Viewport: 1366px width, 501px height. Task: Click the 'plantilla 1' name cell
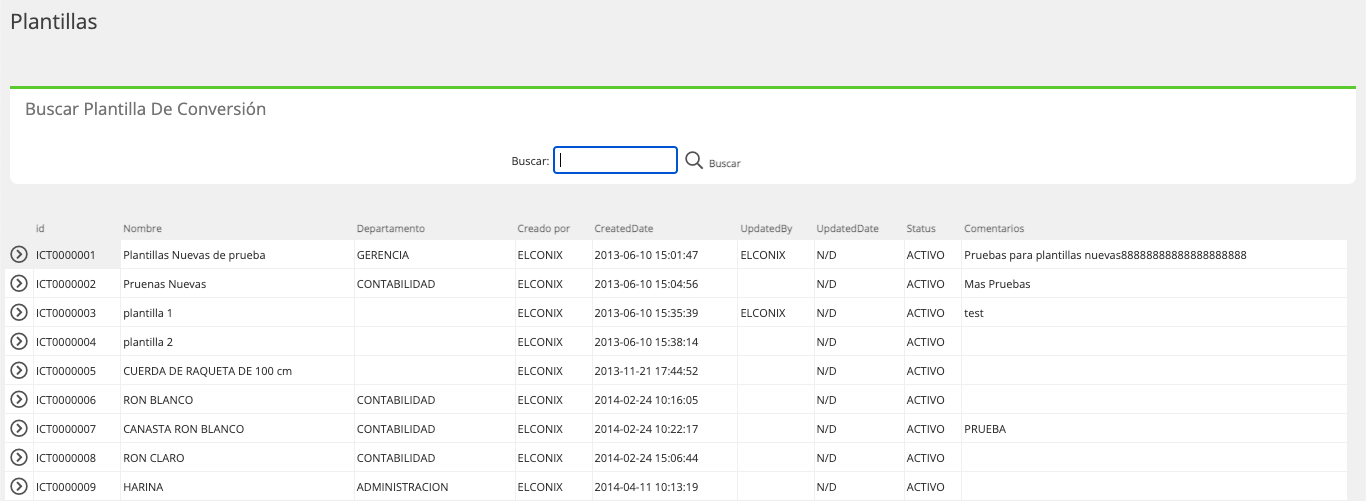(237, 313)
